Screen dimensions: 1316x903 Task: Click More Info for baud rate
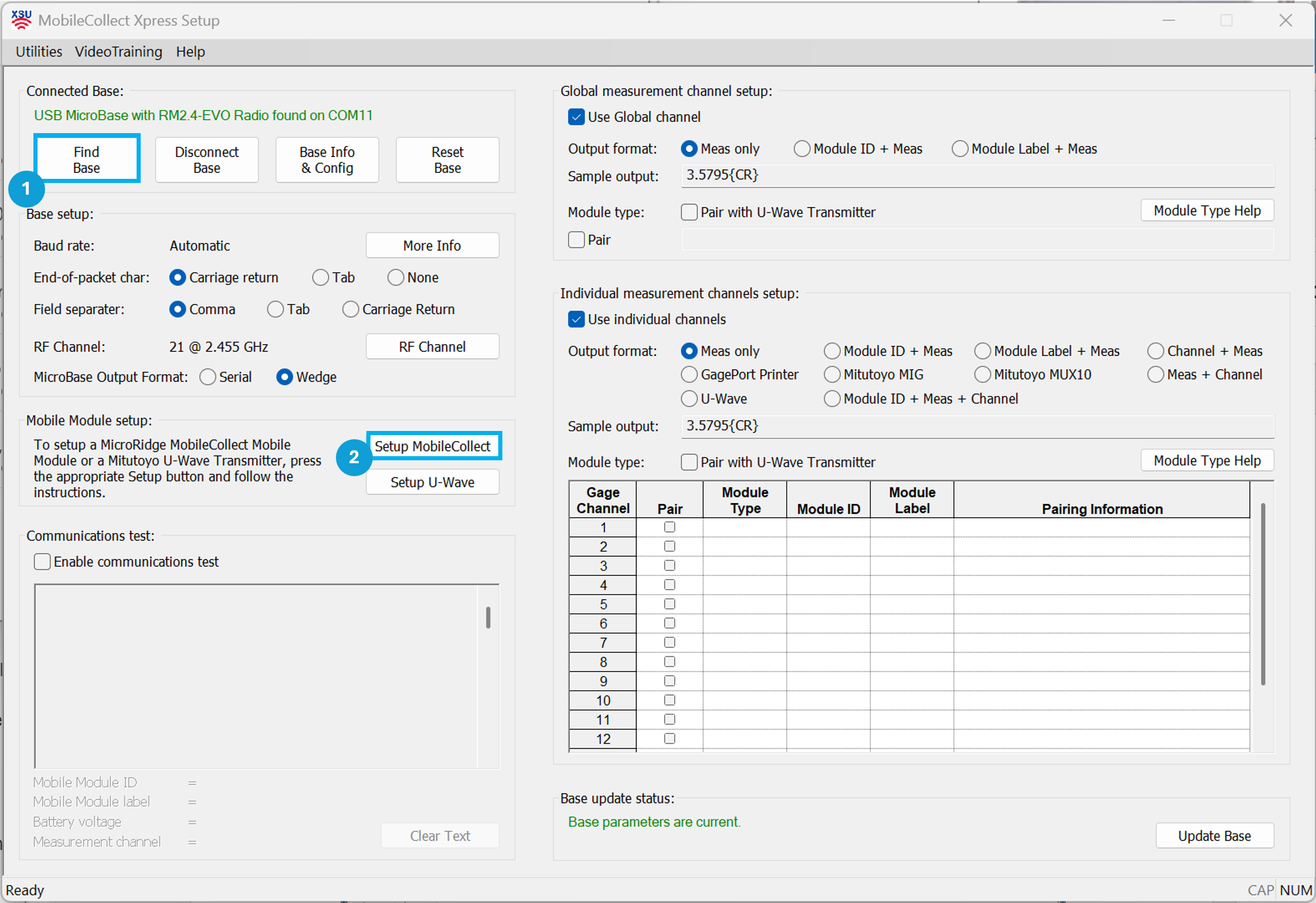coord(433,246)
